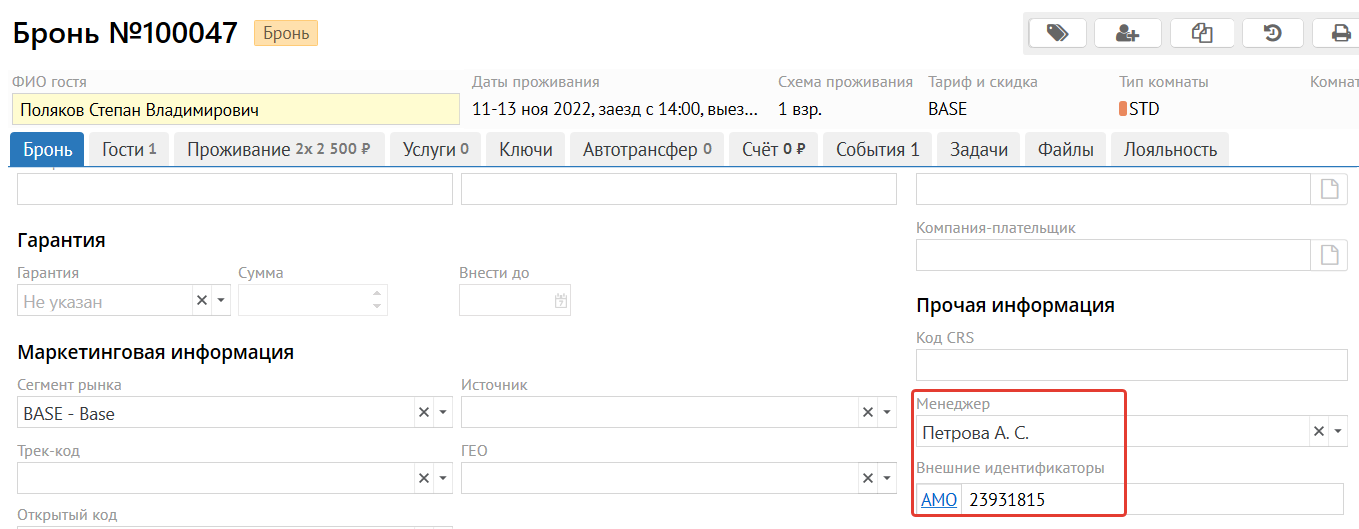Clear the Сегмент рынка value with X

[x=424, y=412]
